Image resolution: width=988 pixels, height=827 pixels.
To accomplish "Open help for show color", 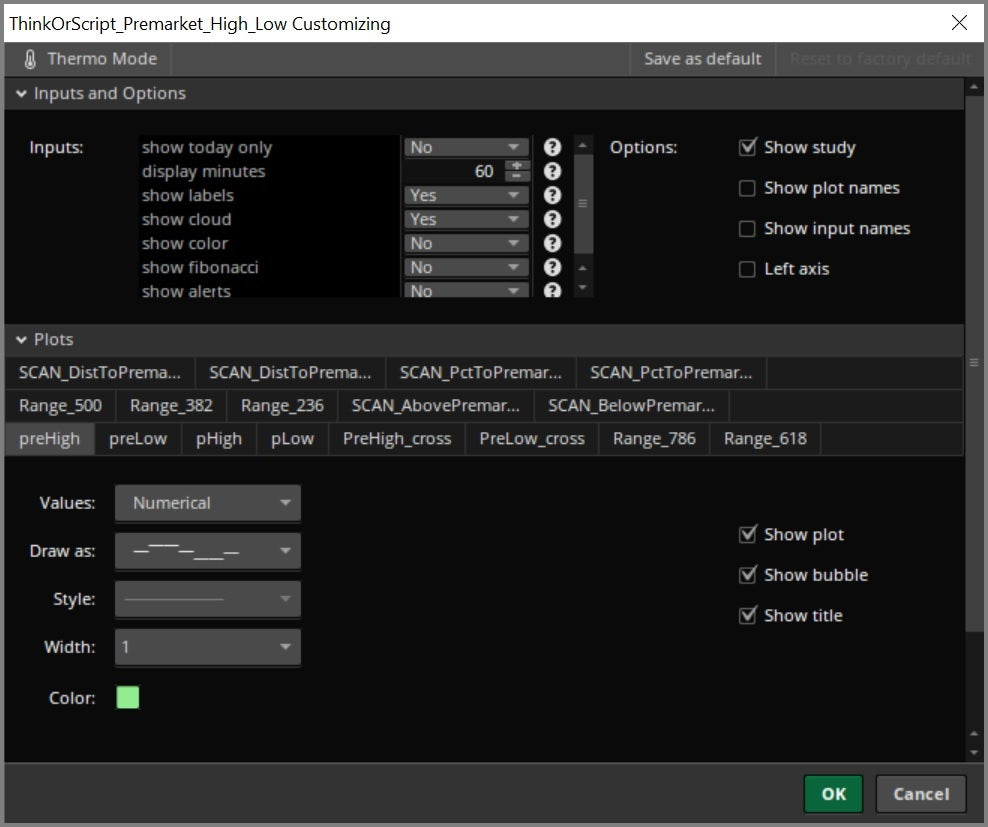I will 552,243.
